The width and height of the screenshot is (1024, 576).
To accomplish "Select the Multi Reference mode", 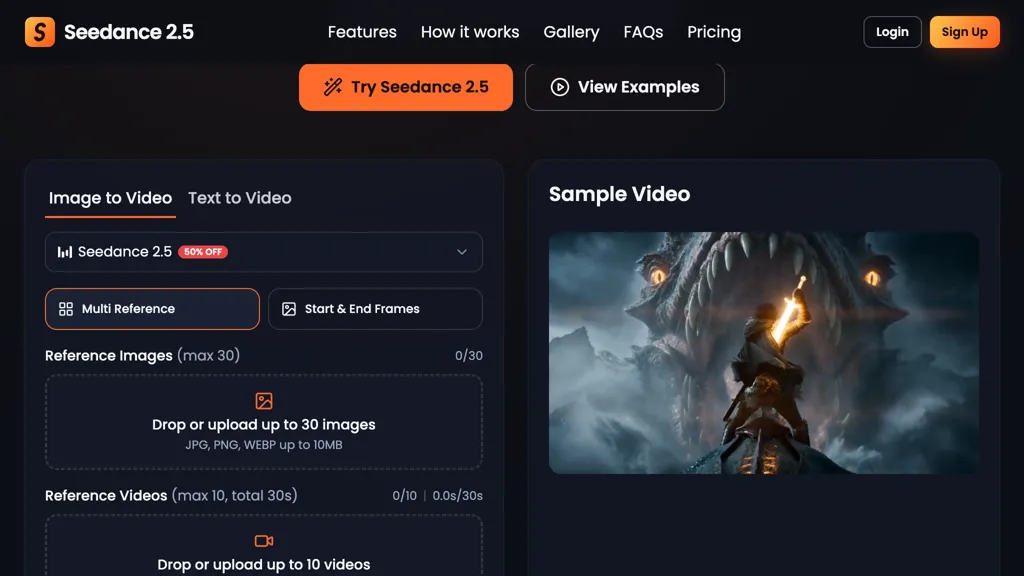I will pyautogui.click(x=152, y=309).
